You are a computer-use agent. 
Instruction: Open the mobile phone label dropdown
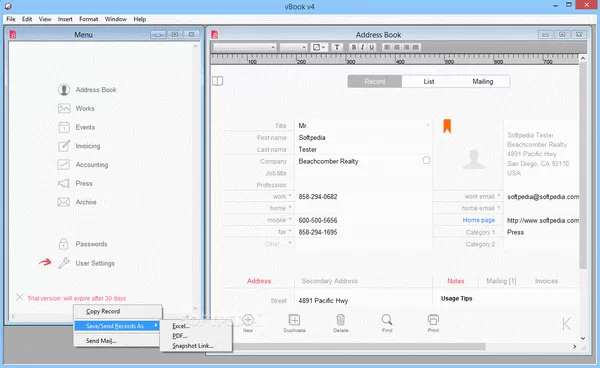coord(290,219)
